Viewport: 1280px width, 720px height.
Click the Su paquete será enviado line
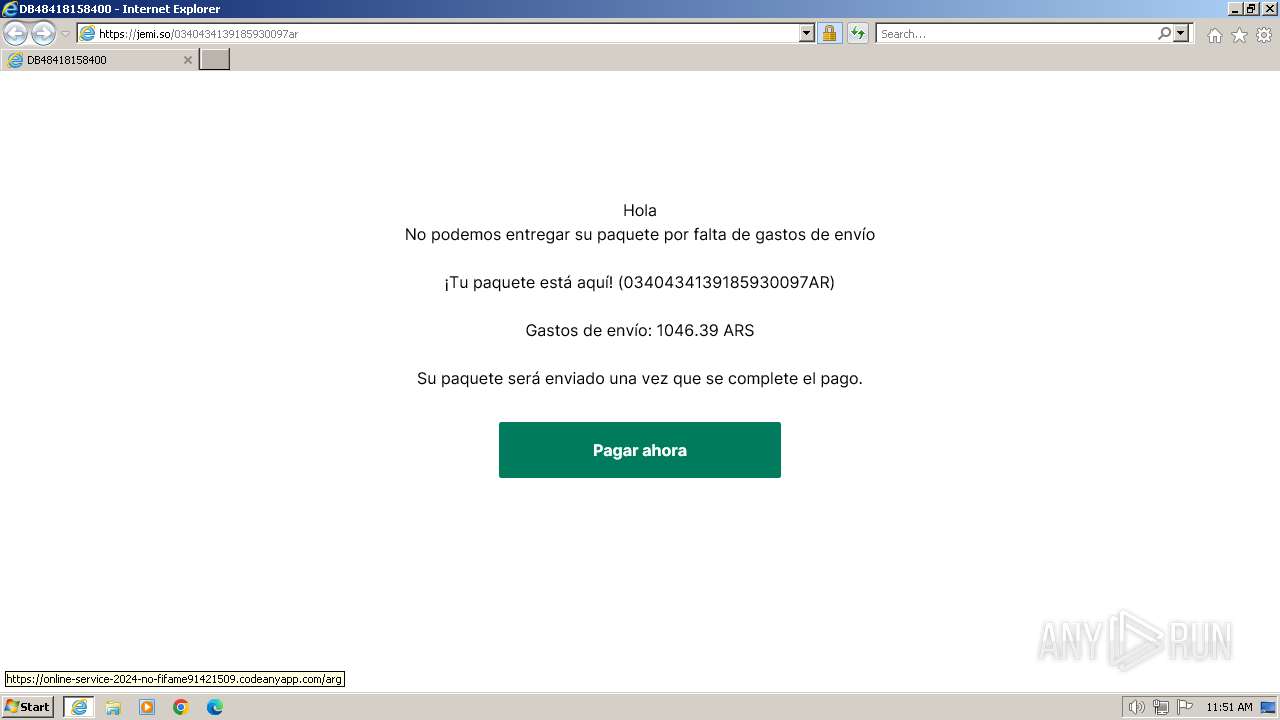640,378
